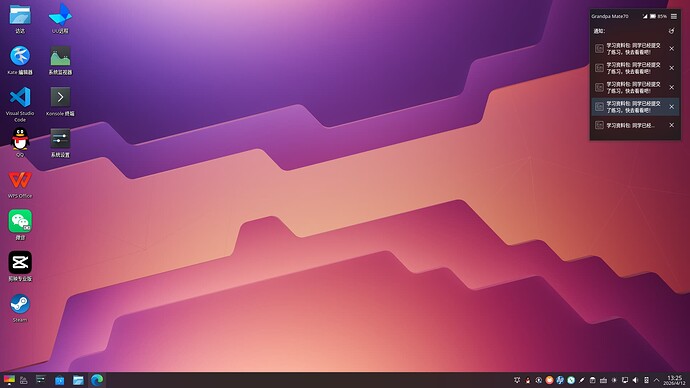Viewport: 690px width, 388px height.
Task: Click the blue round icon in system tray
Action: (x=560, y=380)
